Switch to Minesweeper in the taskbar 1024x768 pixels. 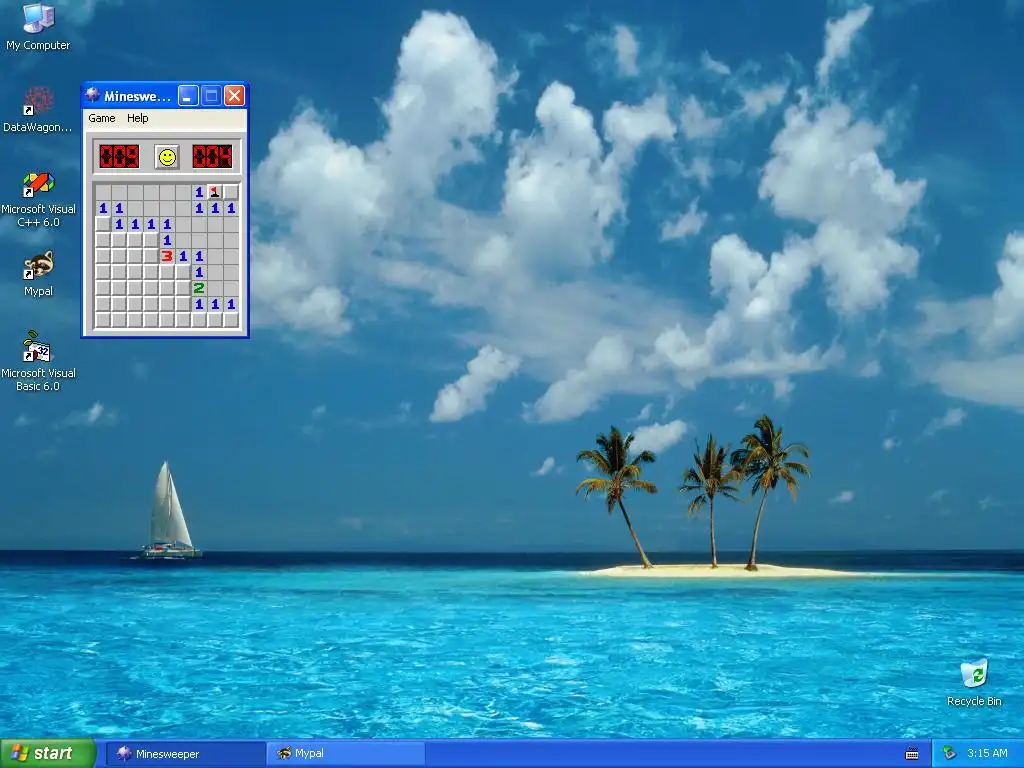click(x=185, y=754)
